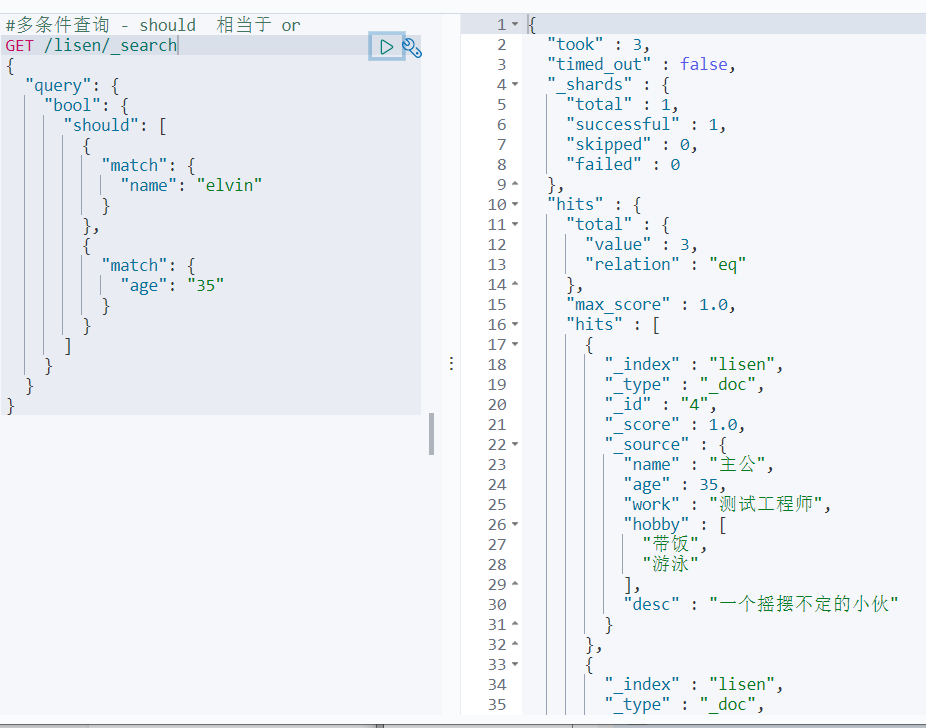Run the GET /lisen/_search request
Viewport: 926px width, 728px height.
pyautogui.click(x=387, y=47)
